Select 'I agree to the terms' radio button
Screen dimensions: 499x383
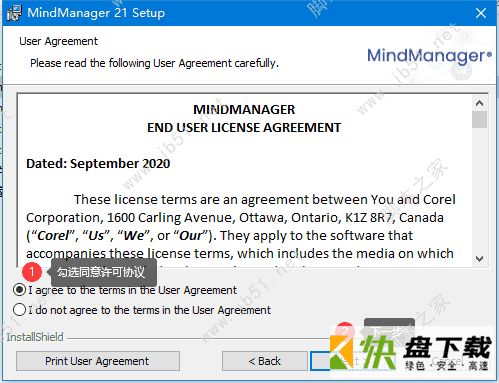coord(19,290)
